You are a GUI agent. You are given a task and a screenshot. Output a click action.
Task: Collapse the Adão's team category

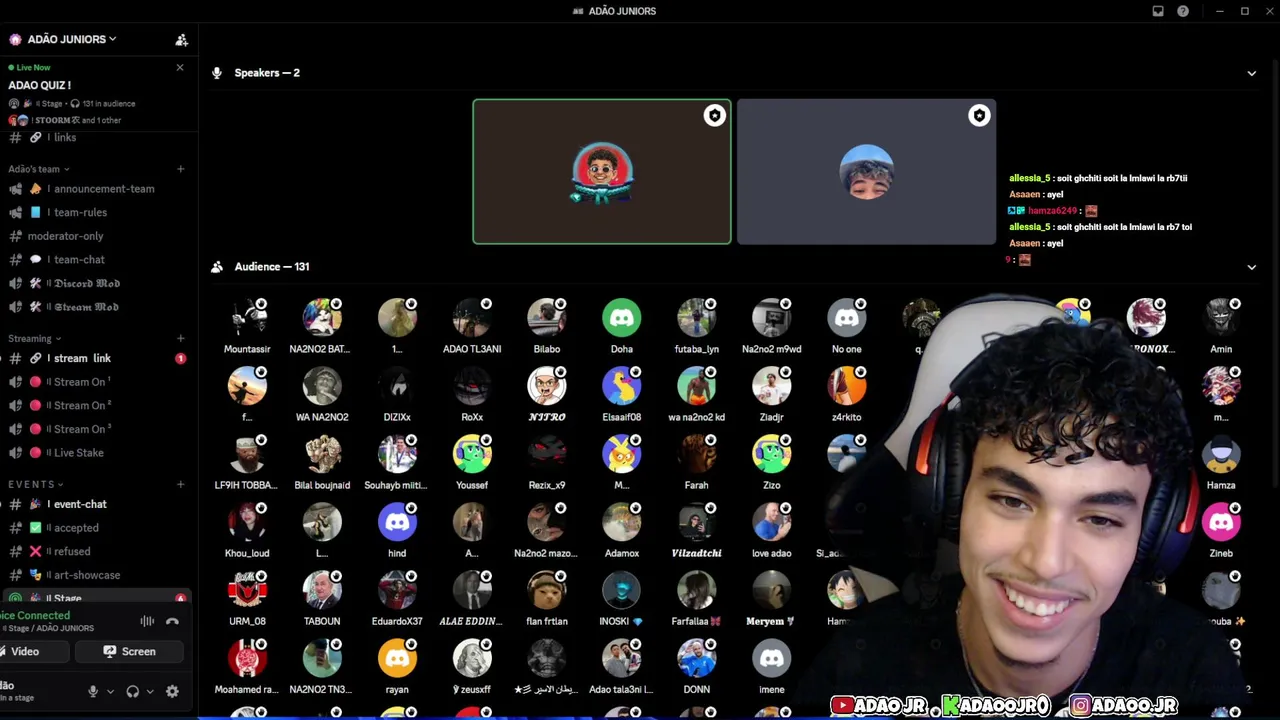pyautogui.click(x=38, y=169)
